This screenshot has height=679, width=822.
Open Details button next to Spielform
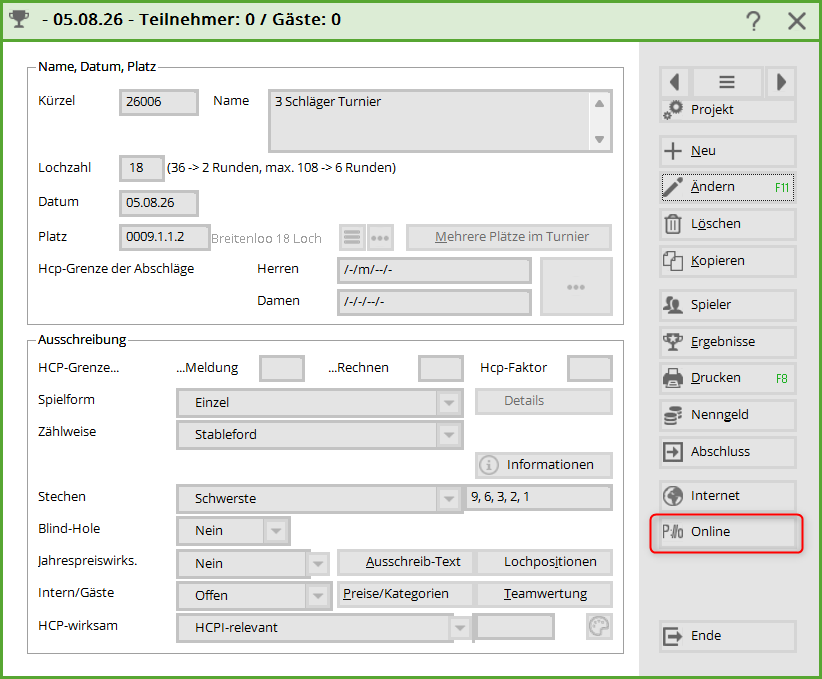click(x=544, y=401)
